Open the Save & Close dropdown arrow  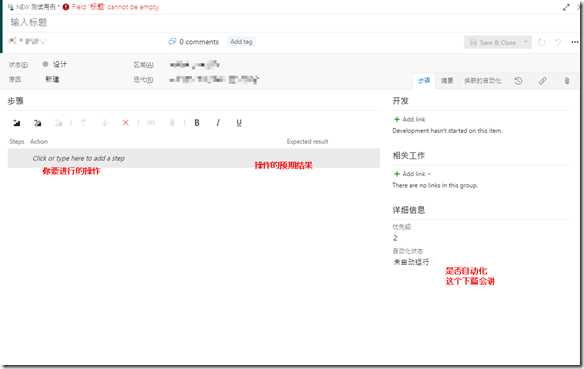click(x=526, y=42)
